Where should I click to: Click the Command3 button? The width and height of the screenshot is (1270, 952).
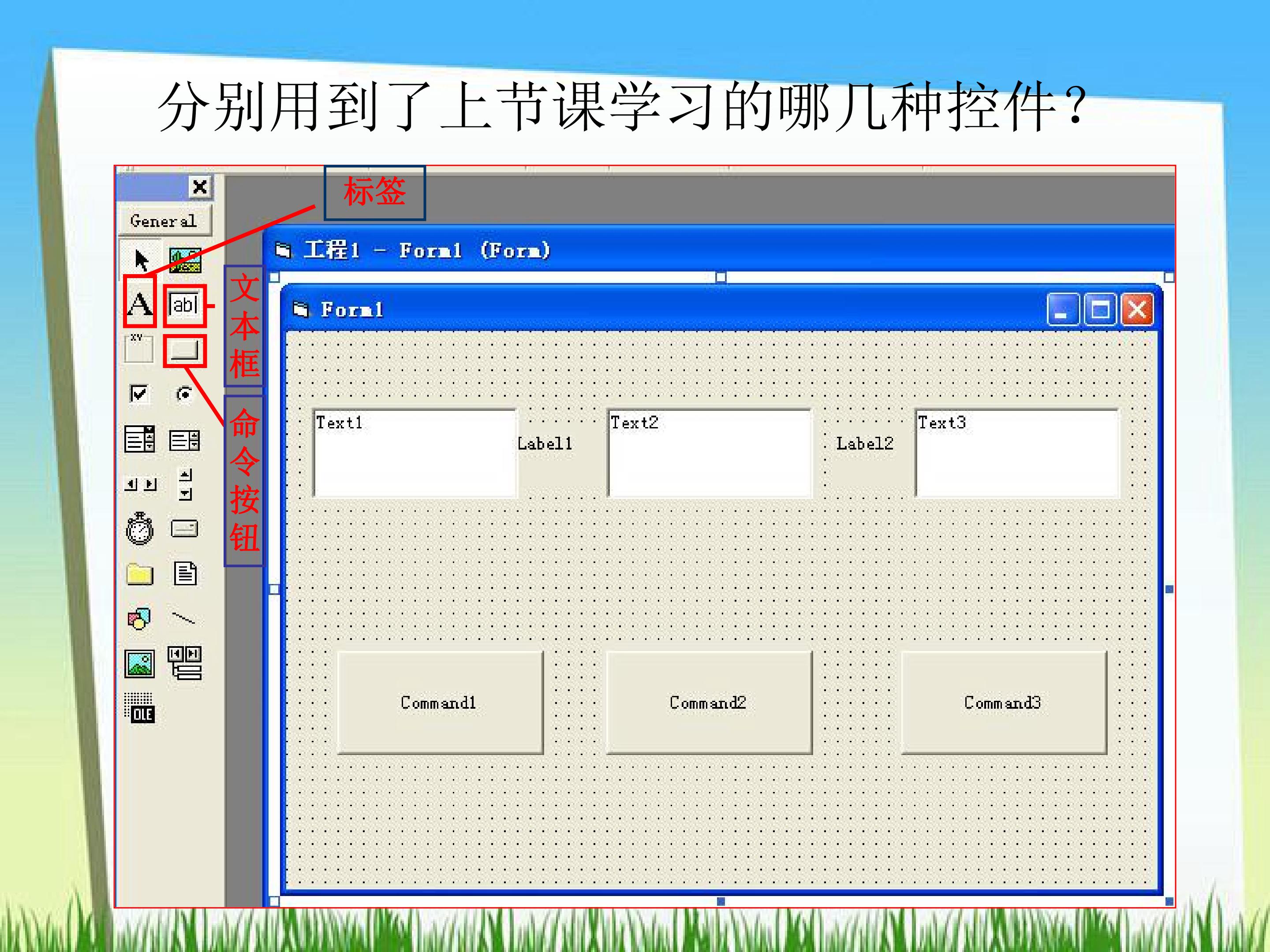click(1004, 703)
